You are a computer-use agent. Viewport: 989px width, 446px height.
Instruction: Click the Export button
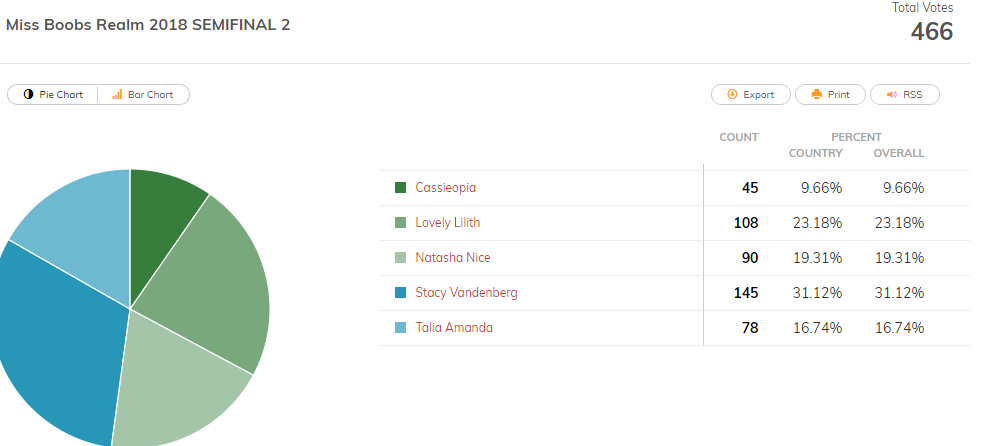coord(751,95)
